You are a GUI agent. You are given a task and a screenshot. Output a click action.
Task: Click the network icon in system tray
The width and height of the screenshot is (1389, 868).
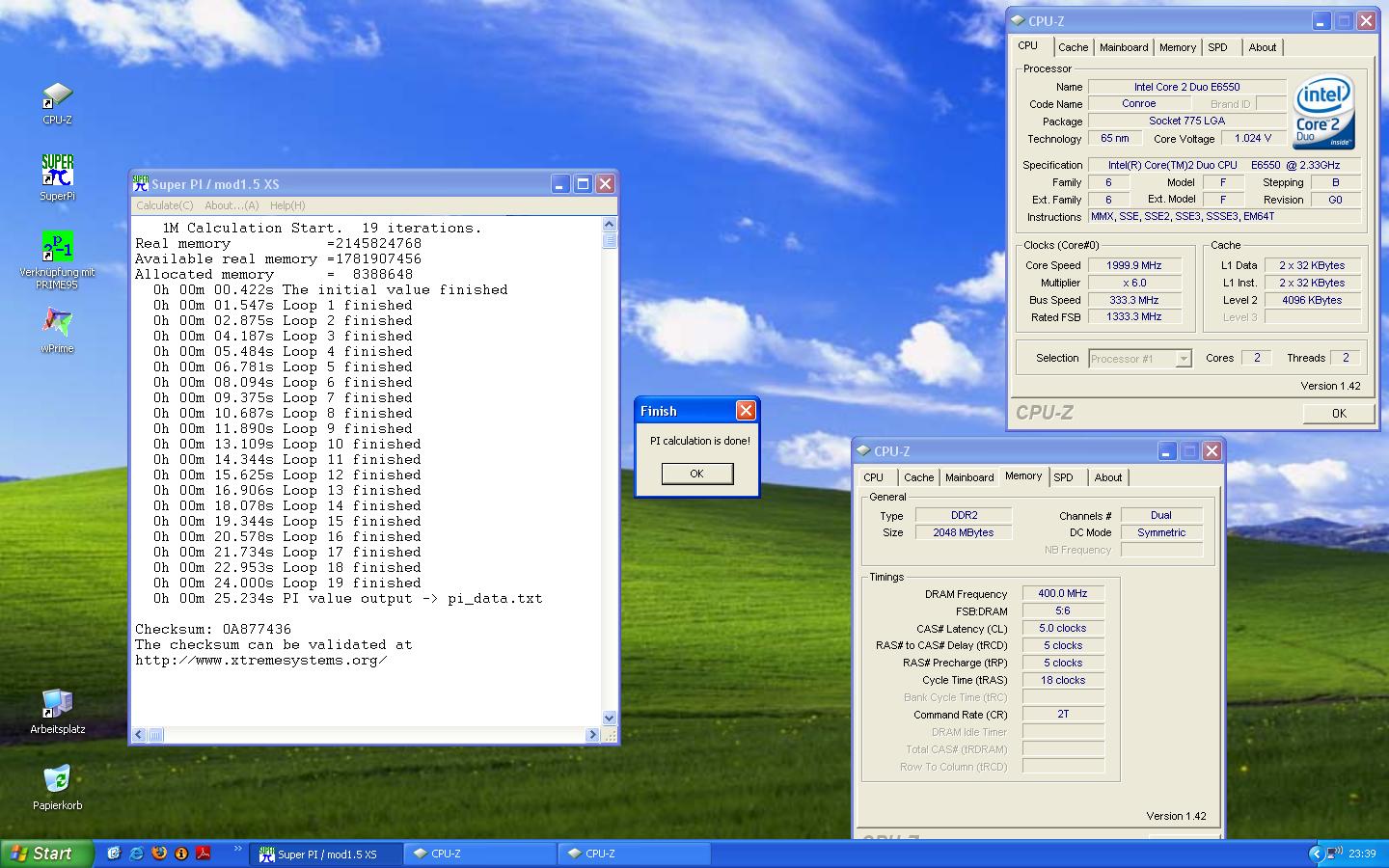point(1334,854)
